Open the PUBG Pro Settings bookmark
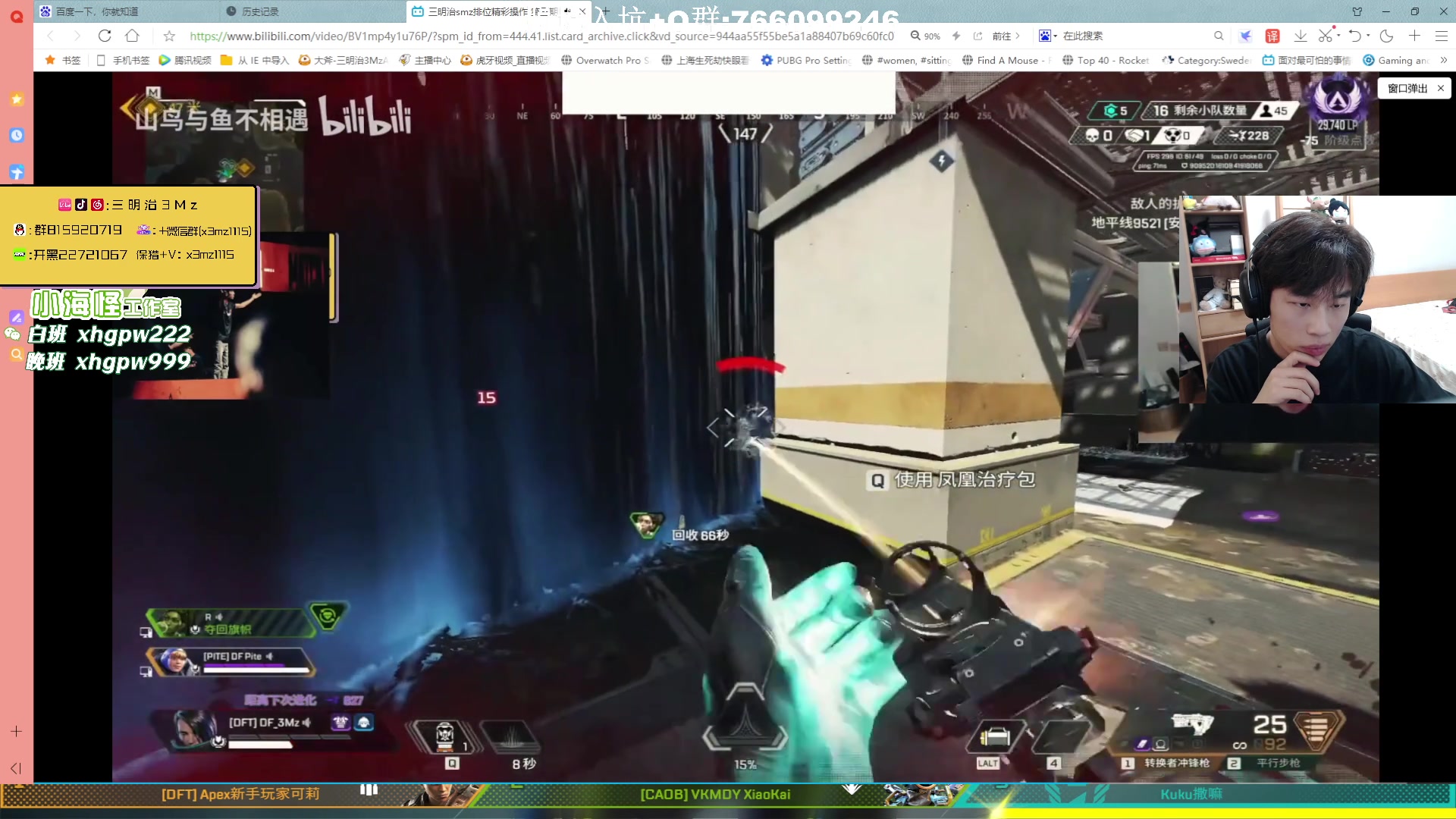Image resolution: width=1456 pixels, height=819 pixels. (806, 60)
